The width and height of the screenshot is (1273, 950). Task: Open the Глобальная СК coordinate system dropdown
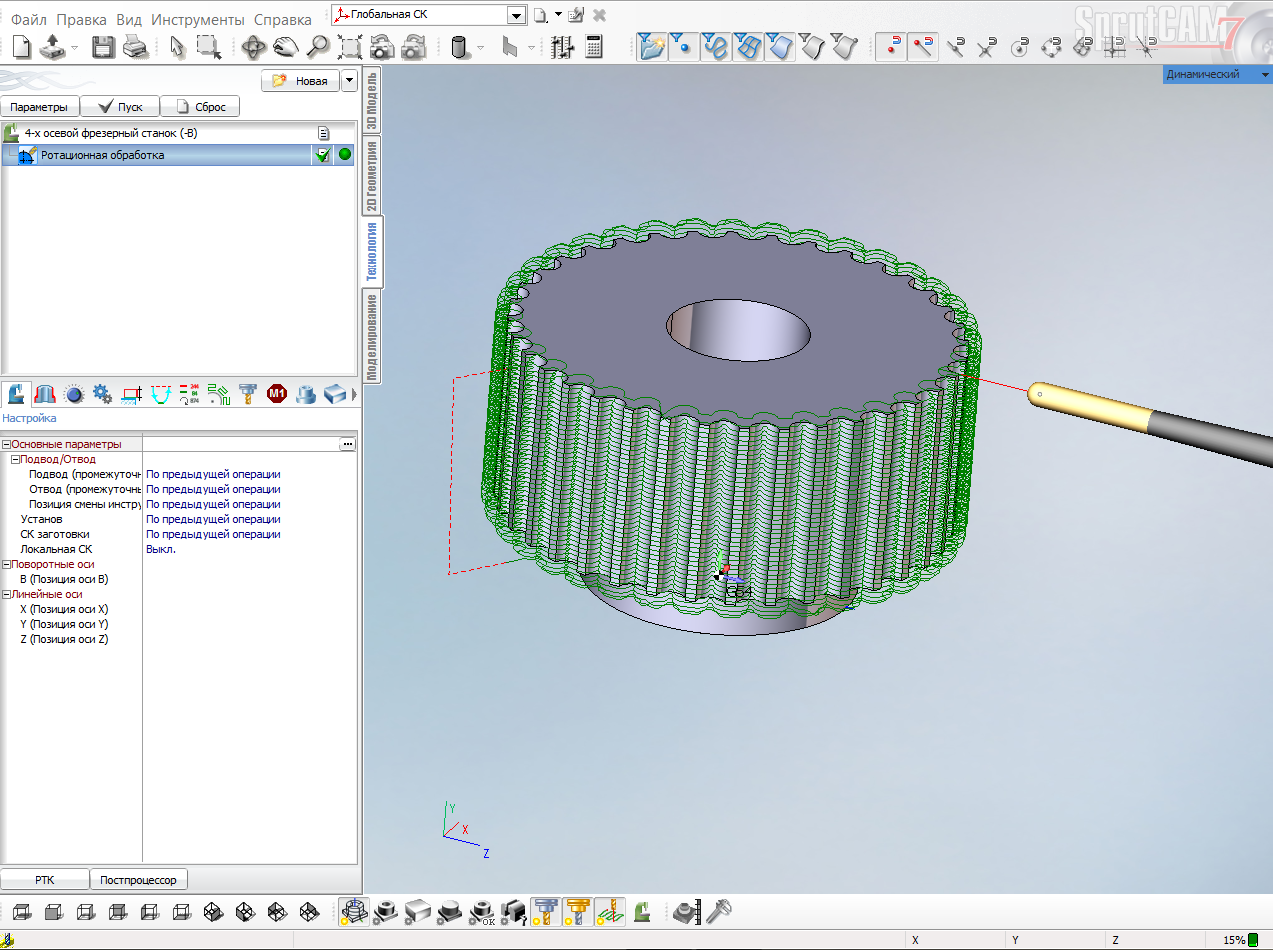click(516, 15)
